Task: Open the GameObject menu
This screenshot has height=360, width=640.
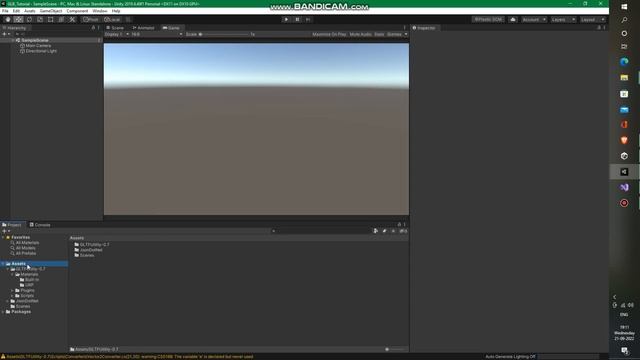Action: [51, 11]
